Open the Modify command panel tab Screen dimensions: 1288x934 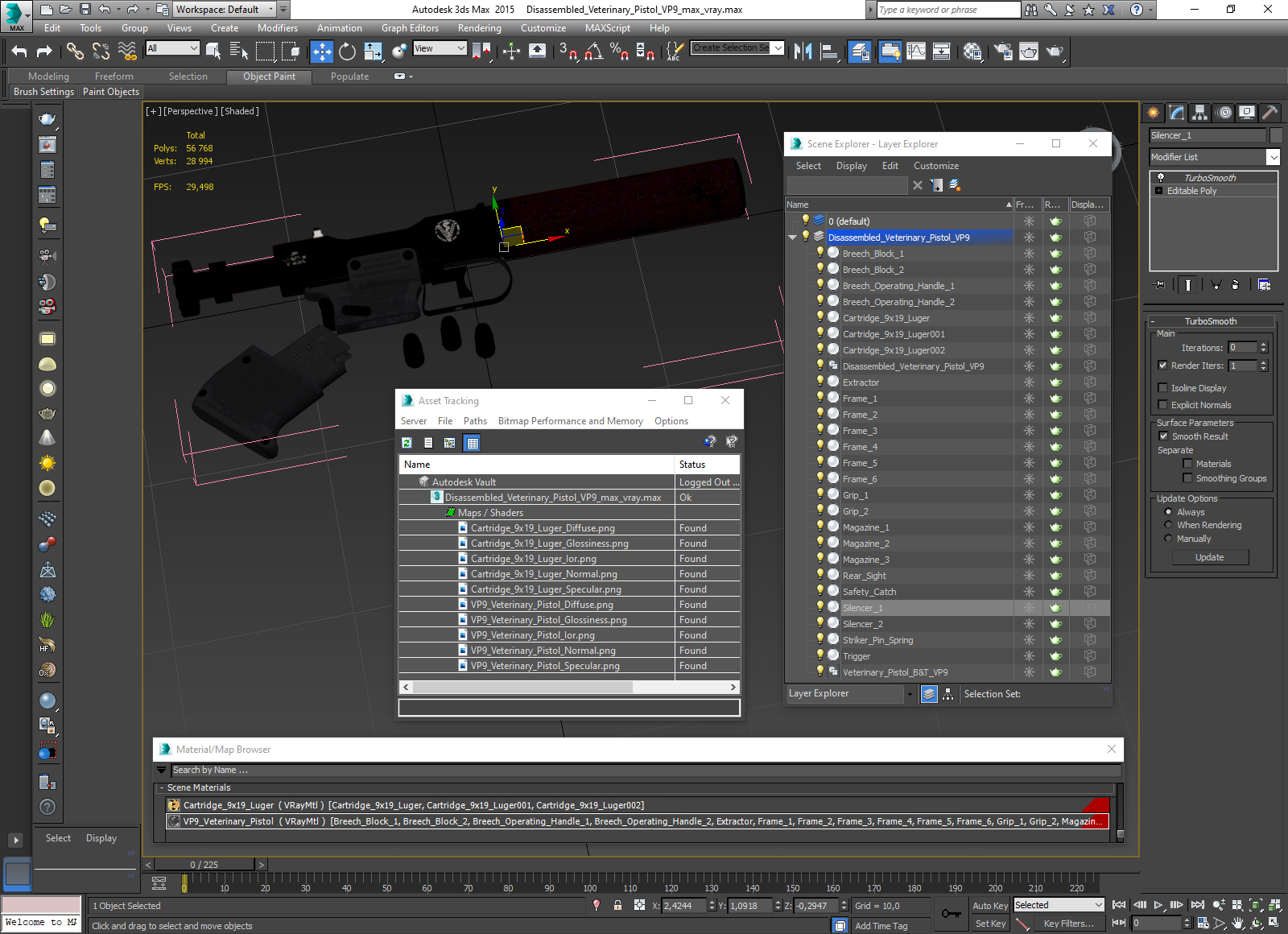1177,112
